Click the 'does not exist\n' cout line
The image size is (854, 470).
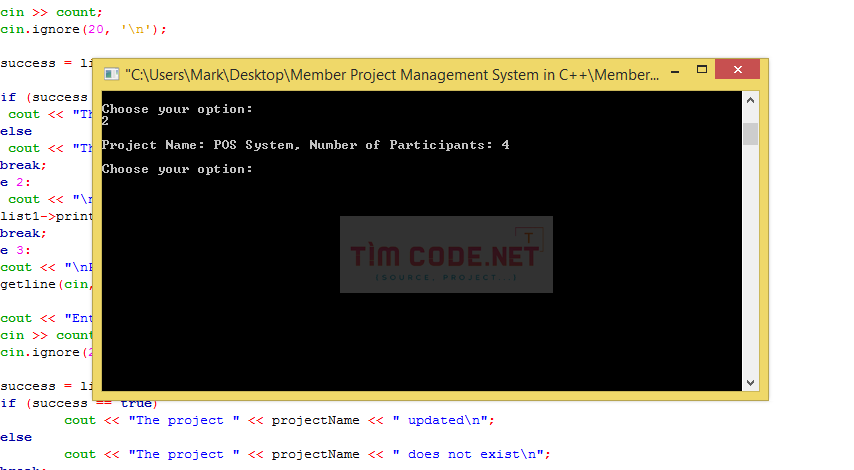pos(307,454)
